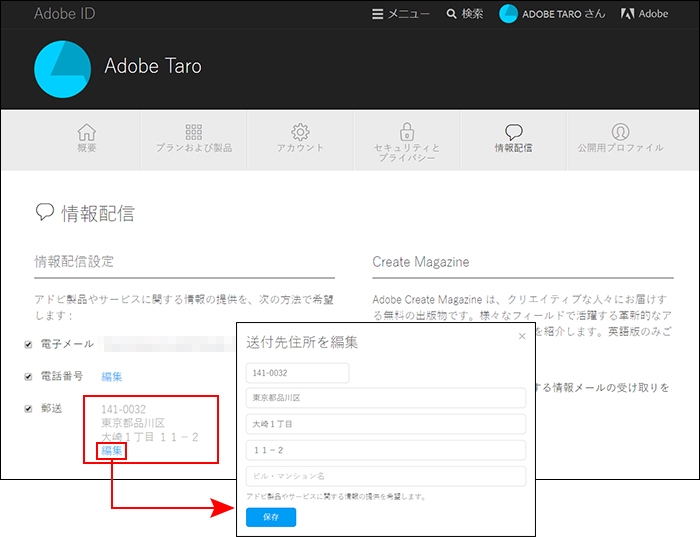
Task: Click the 保存 button
Action: pyautogui.click(x=271, y=517)
